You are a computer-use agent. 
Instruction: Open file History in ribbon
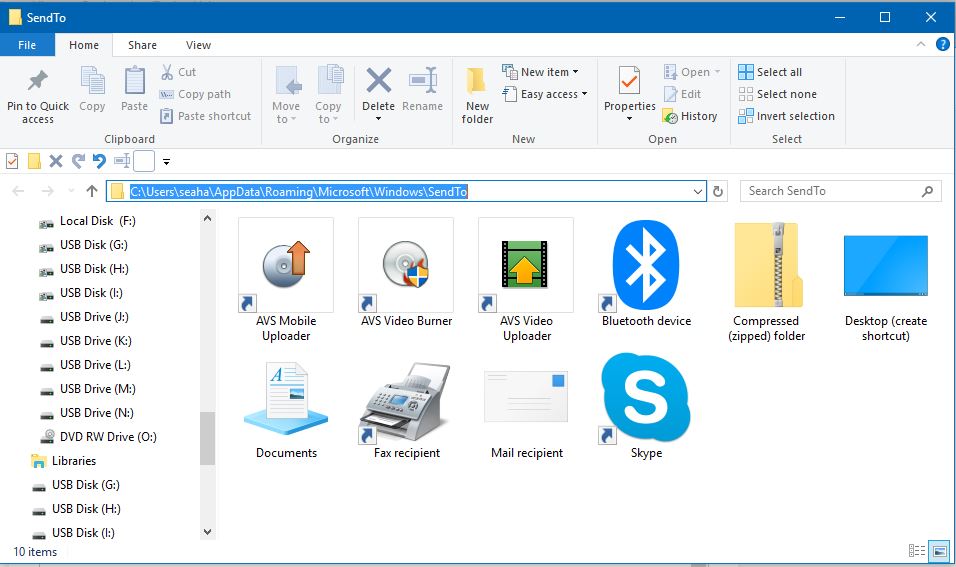pos(690,116)
